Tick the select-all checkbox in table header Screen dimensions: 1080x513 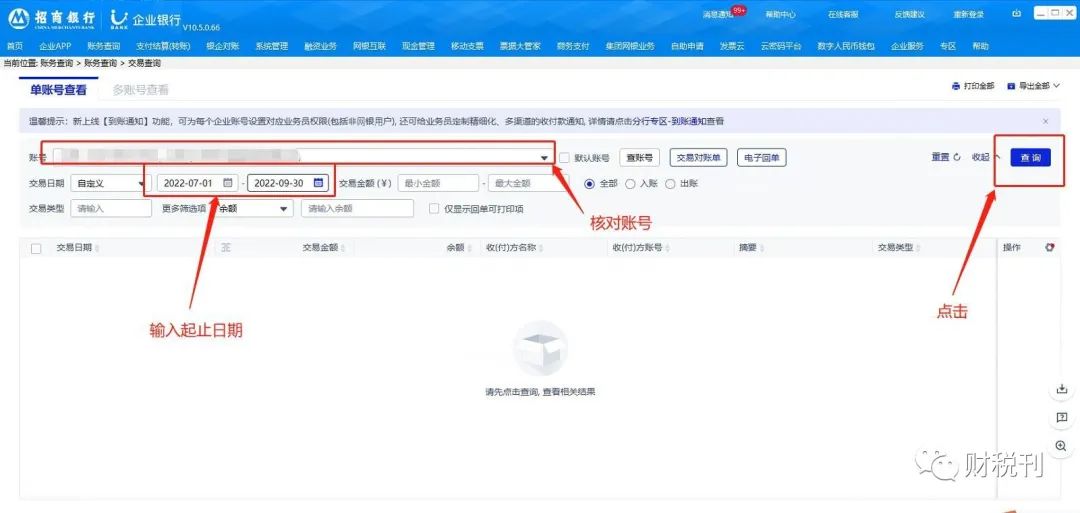coord(36,249)
